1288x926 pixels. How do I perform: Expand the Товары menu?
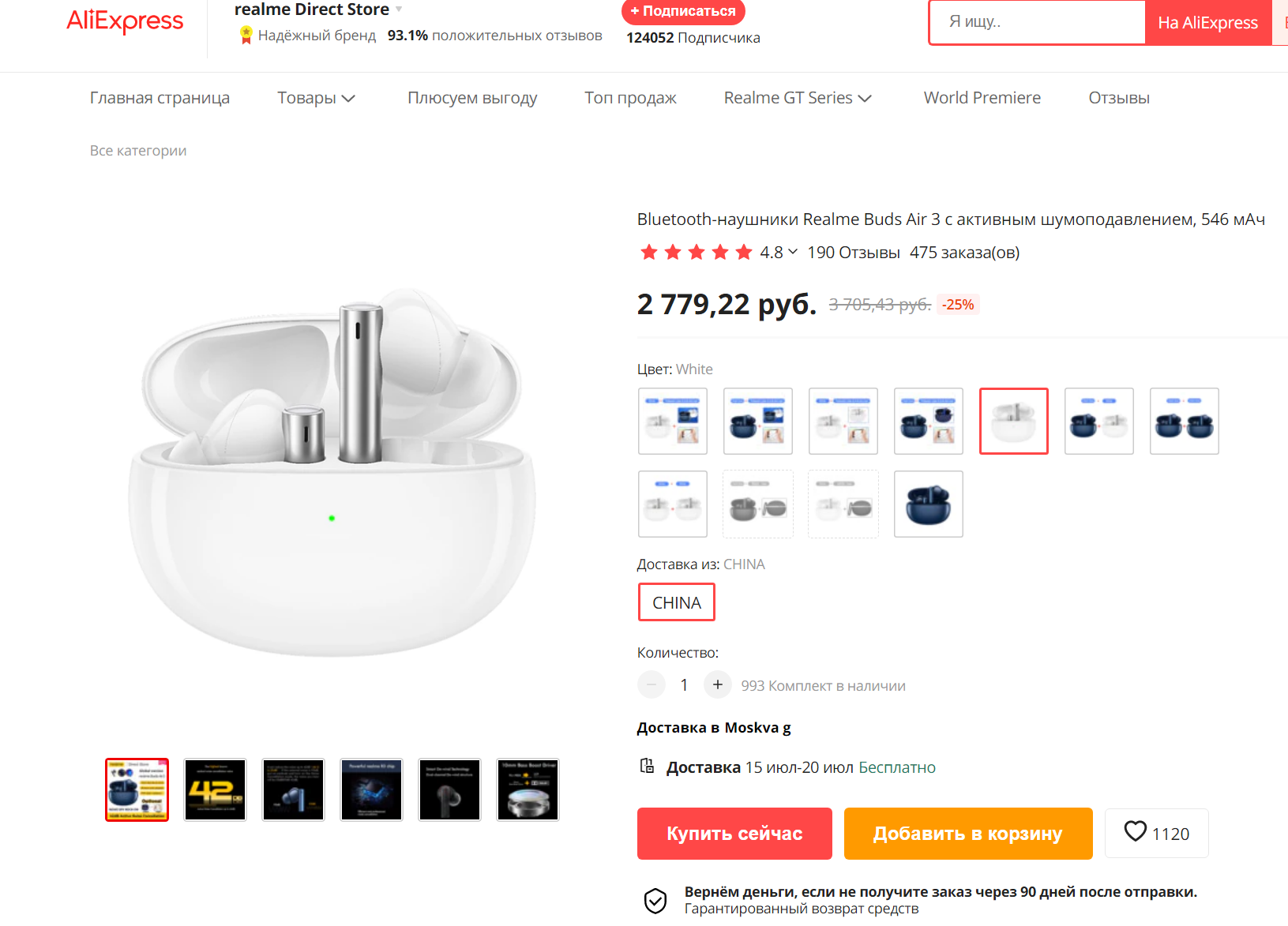[316, 98]
